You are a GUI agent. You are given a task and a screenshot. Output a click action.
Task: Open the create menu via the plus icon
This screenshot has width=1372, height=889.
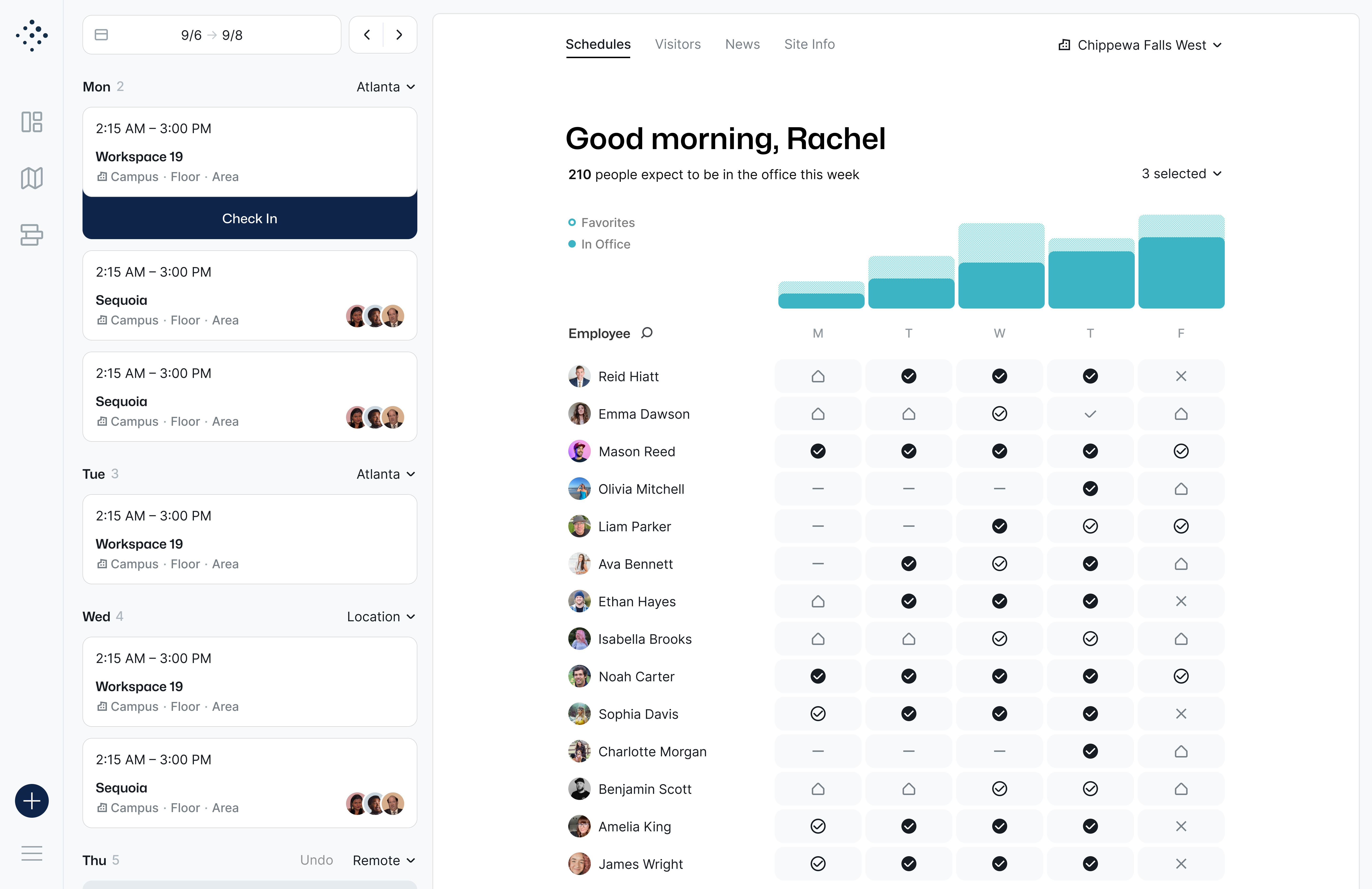[x=32, y=801]
